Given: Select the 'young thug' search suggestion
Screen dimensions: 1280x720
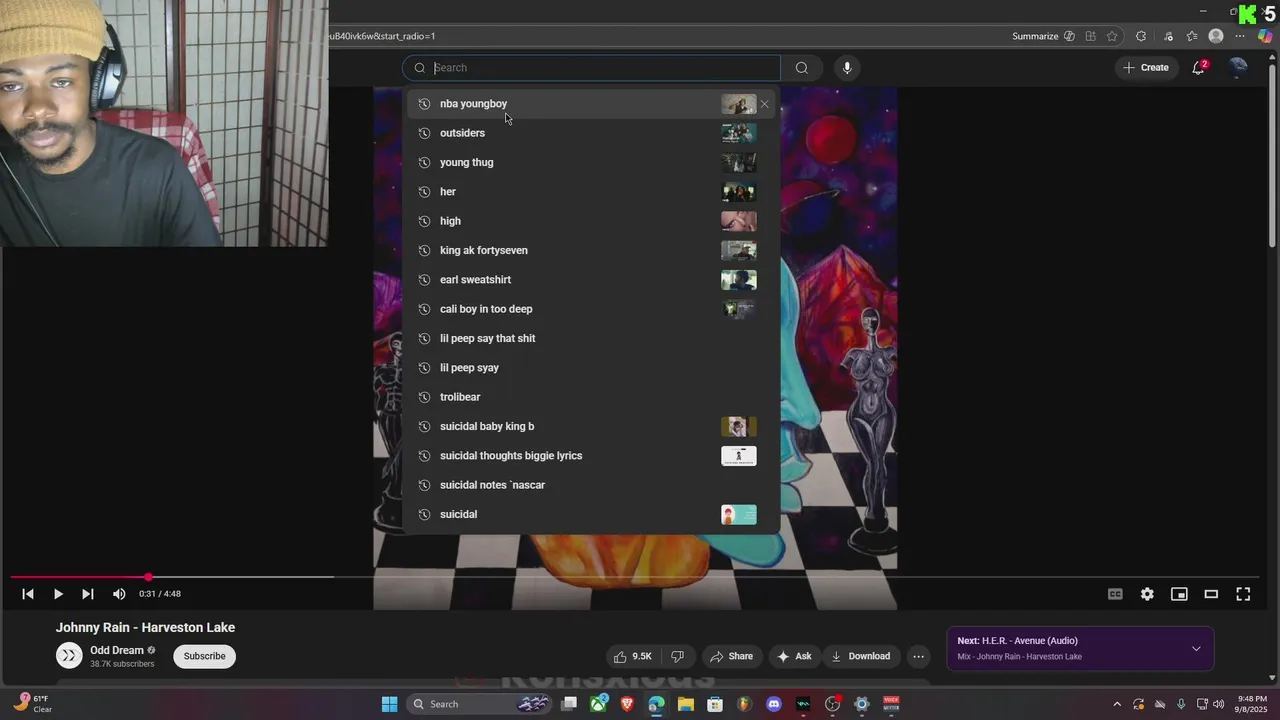Looking at the screenshot, I should [x=592, y=162].
